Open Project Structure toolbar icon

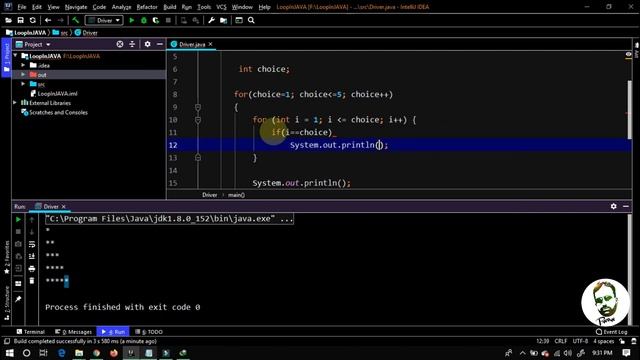[x=223, y=20]
